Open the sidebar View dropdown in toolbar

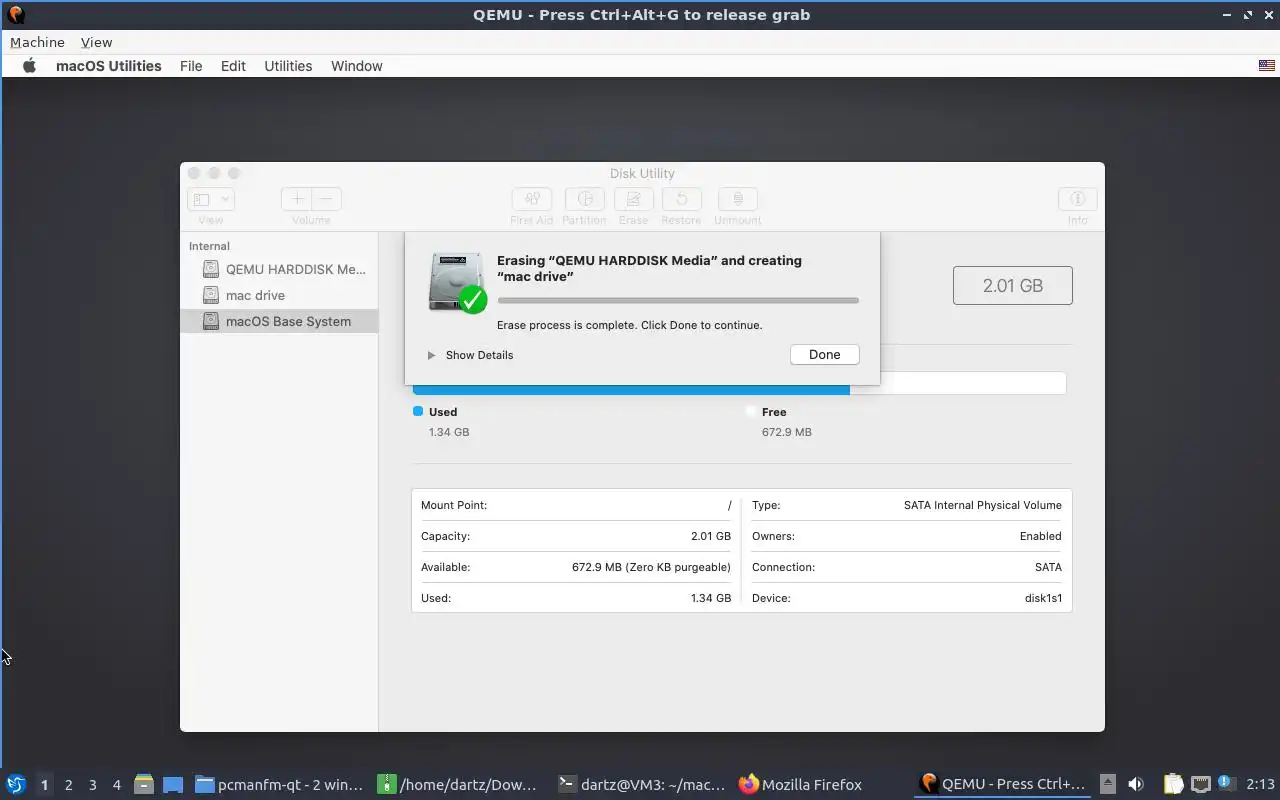[211, 199]
